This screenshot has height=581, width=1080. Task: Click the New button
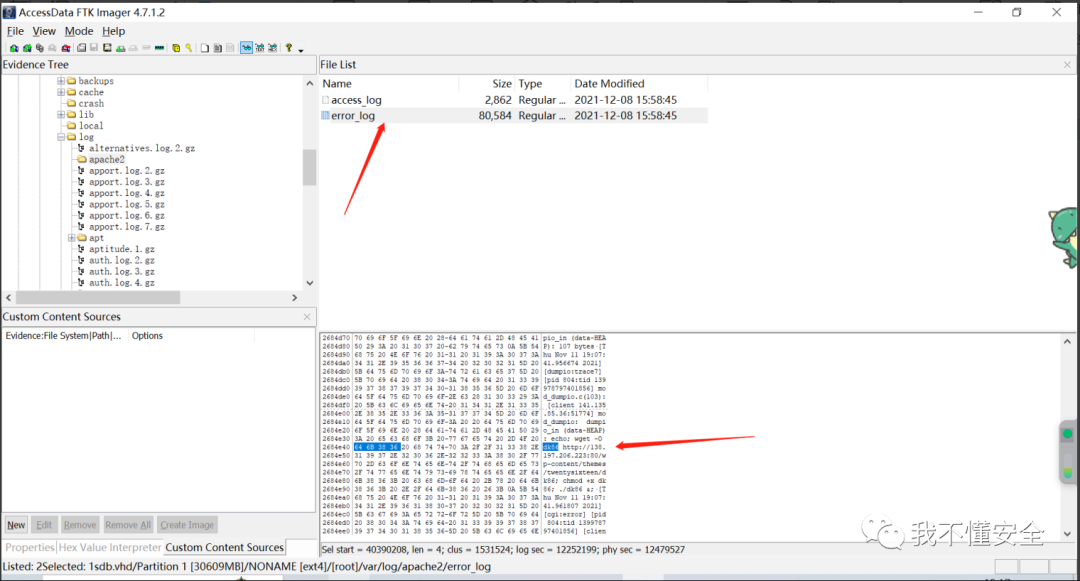tap(16, 525)
